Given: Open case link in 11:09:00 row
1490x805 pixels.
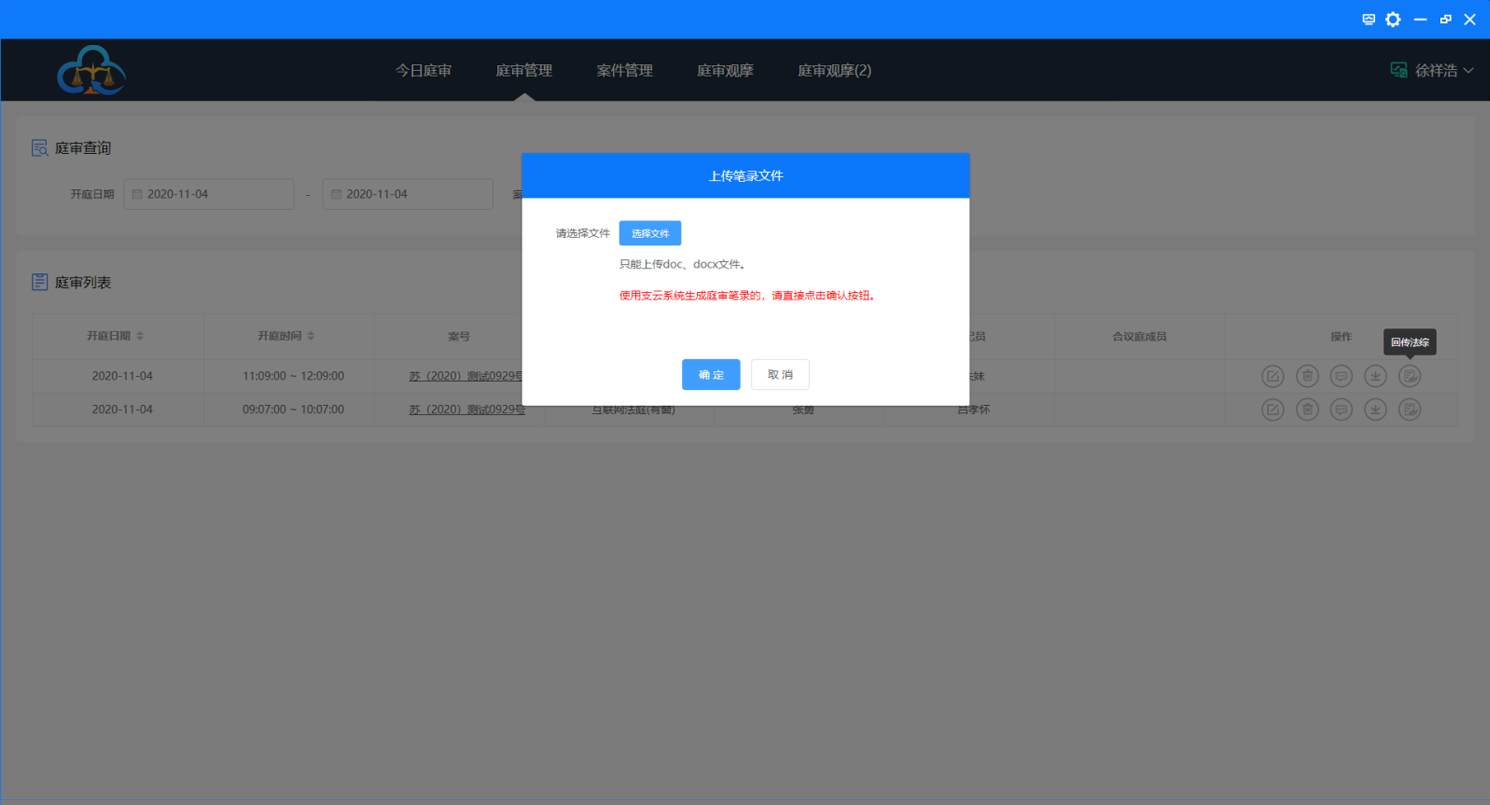Looking at the screenshot, I should click(x=466, y=376).
